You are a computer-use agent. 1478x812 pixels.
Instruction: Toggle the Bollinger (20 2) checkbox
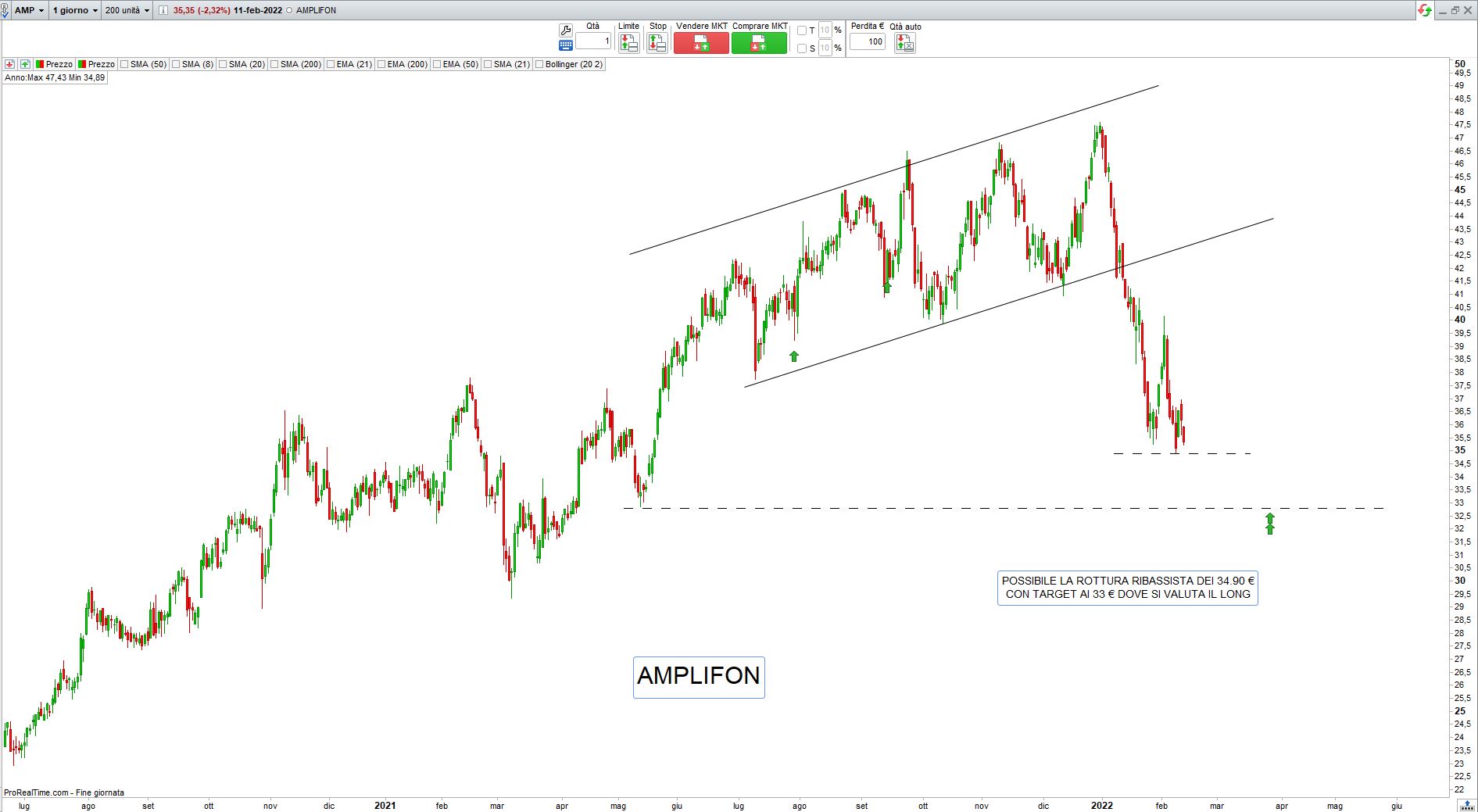click(539, 64)
